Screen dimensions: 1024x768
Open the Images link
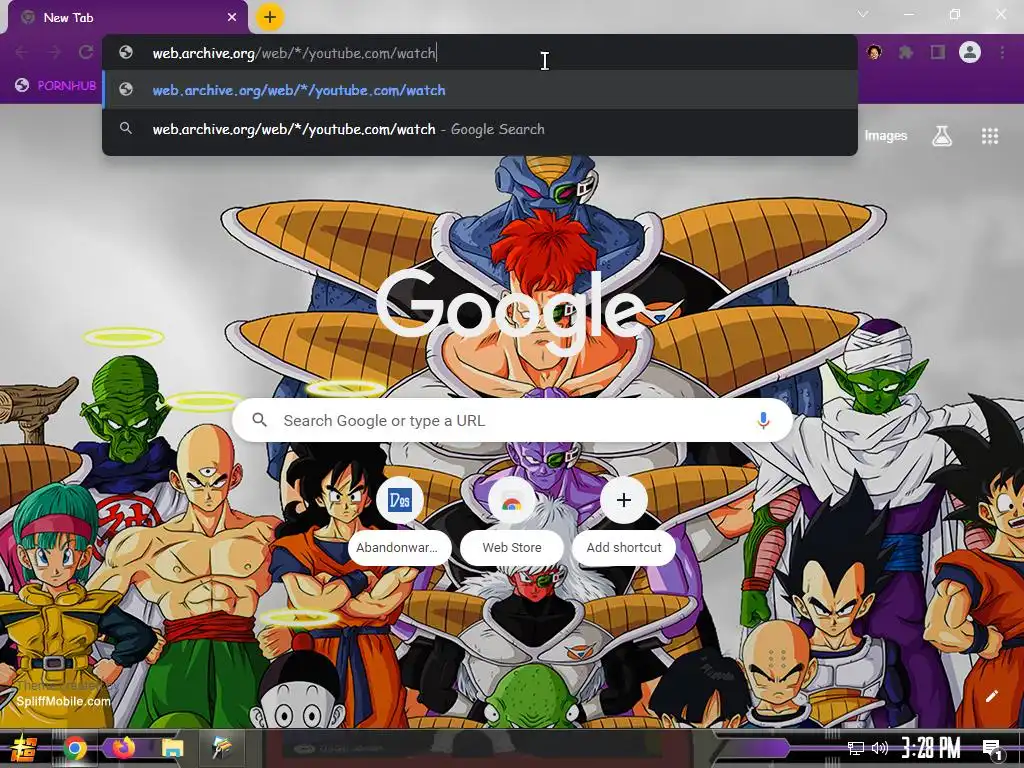(886, 136)
